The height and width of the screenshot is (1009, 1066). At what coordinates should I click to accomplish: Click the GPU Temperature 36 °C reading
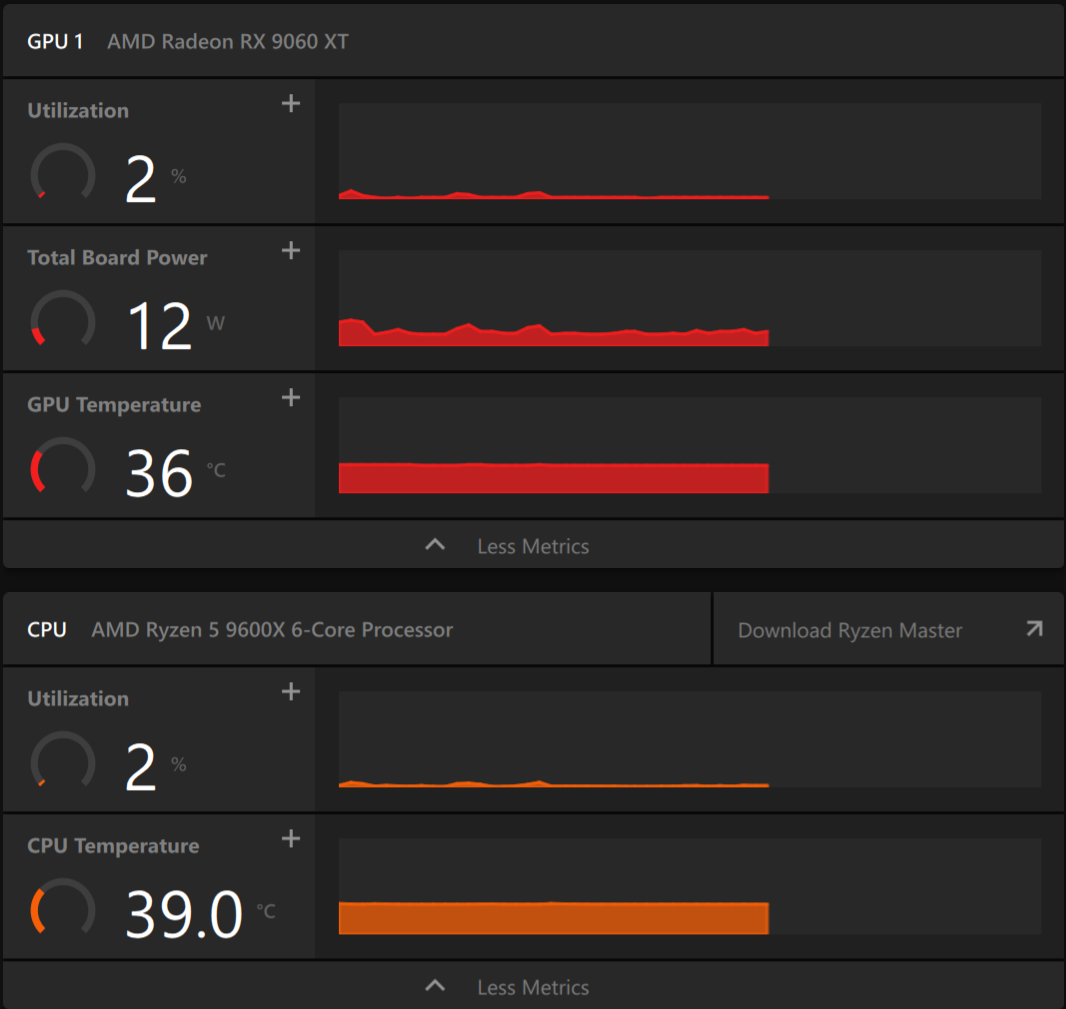[x=175, y=472]
